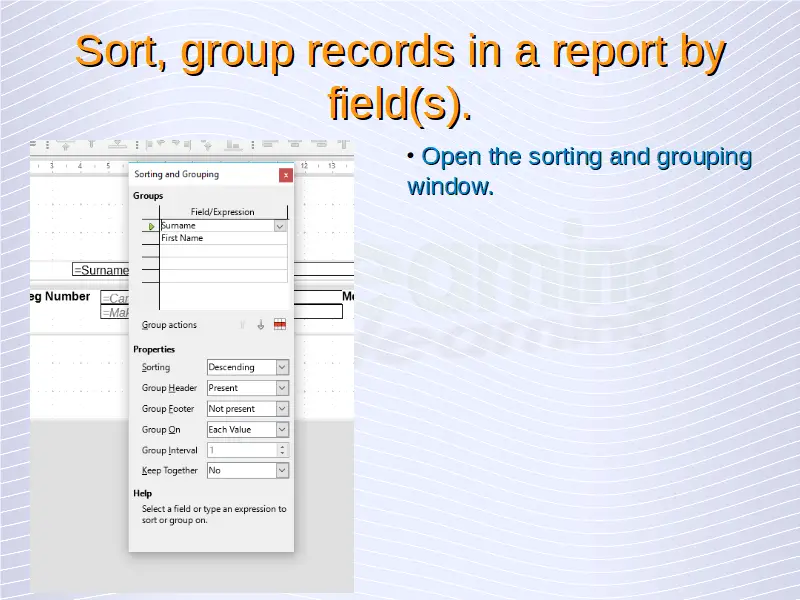Click the Sorting and Grouping title bar text
This screenshot has height=600, width=800.
tap(177, 174)
